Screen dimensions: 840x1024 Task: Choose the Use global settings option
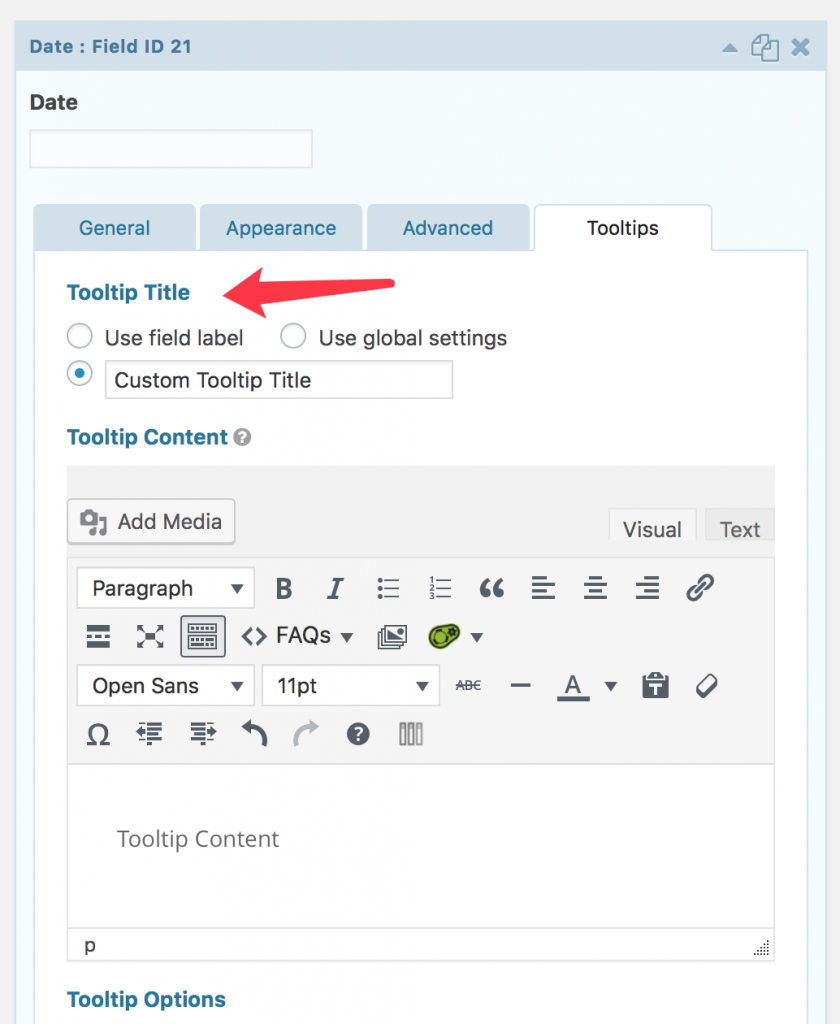[x=293, y=336]
